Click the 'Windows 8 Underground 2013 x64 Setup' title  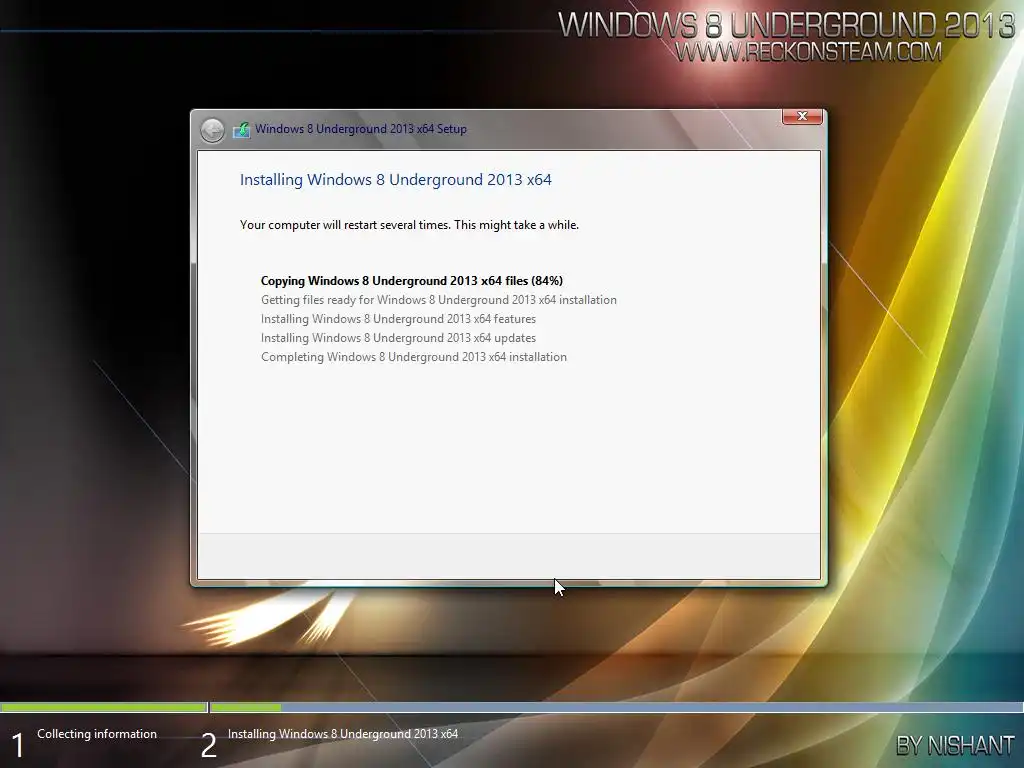click(x=360, y=129)
